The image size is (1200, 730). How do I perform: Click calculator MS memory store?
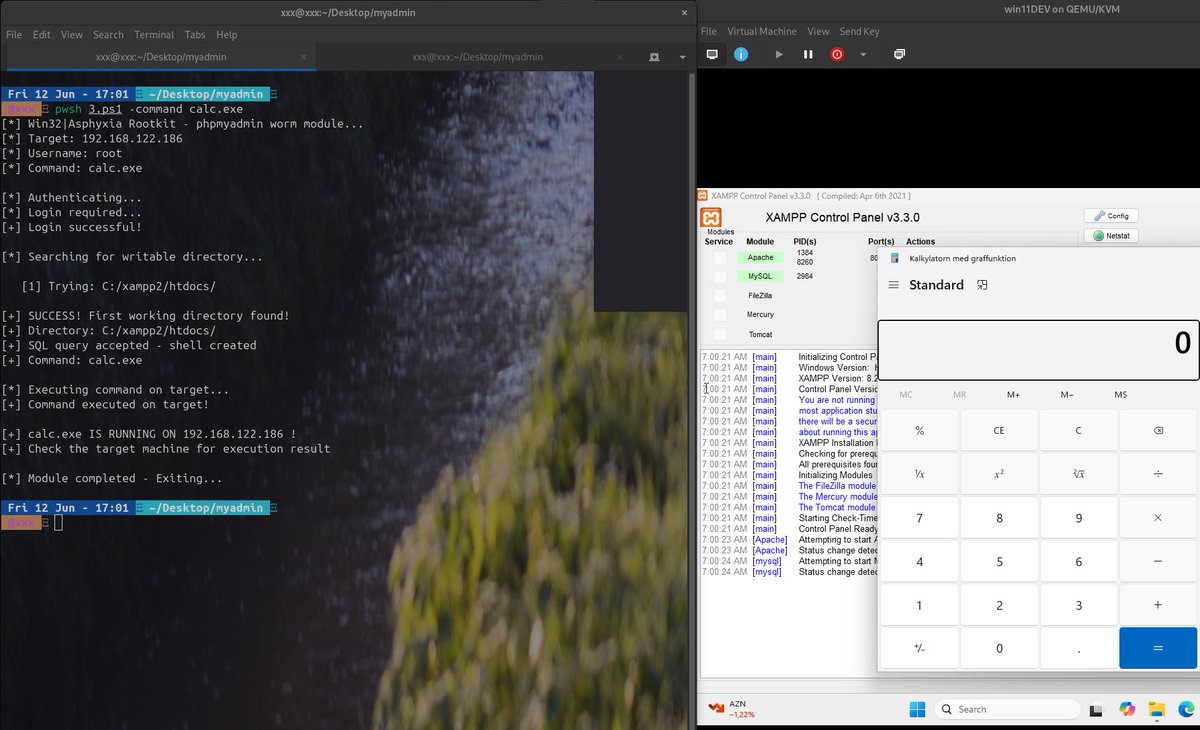[x=1120, y=395]
